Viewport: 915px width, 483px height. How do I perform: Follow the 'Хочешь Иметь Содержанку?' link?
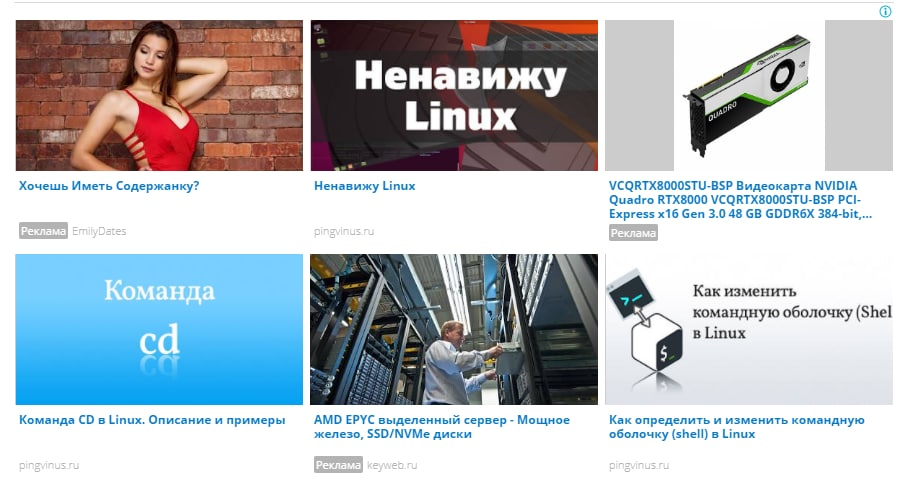coord(109,186)
